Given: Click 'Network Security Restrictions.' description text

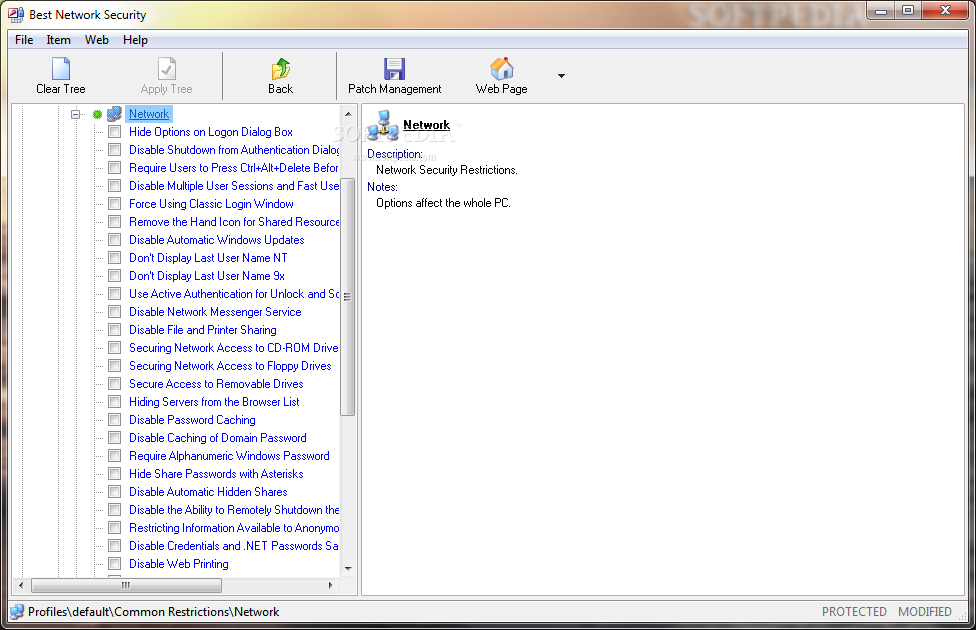Looking at the screenshot, I should (x=447, y=170).
